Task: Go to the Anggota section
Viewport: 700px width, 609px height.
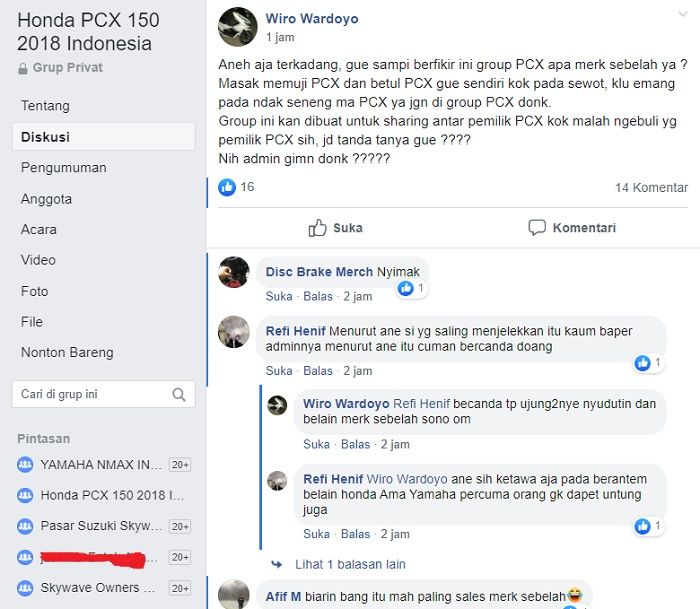Action: tap(46, 199)
